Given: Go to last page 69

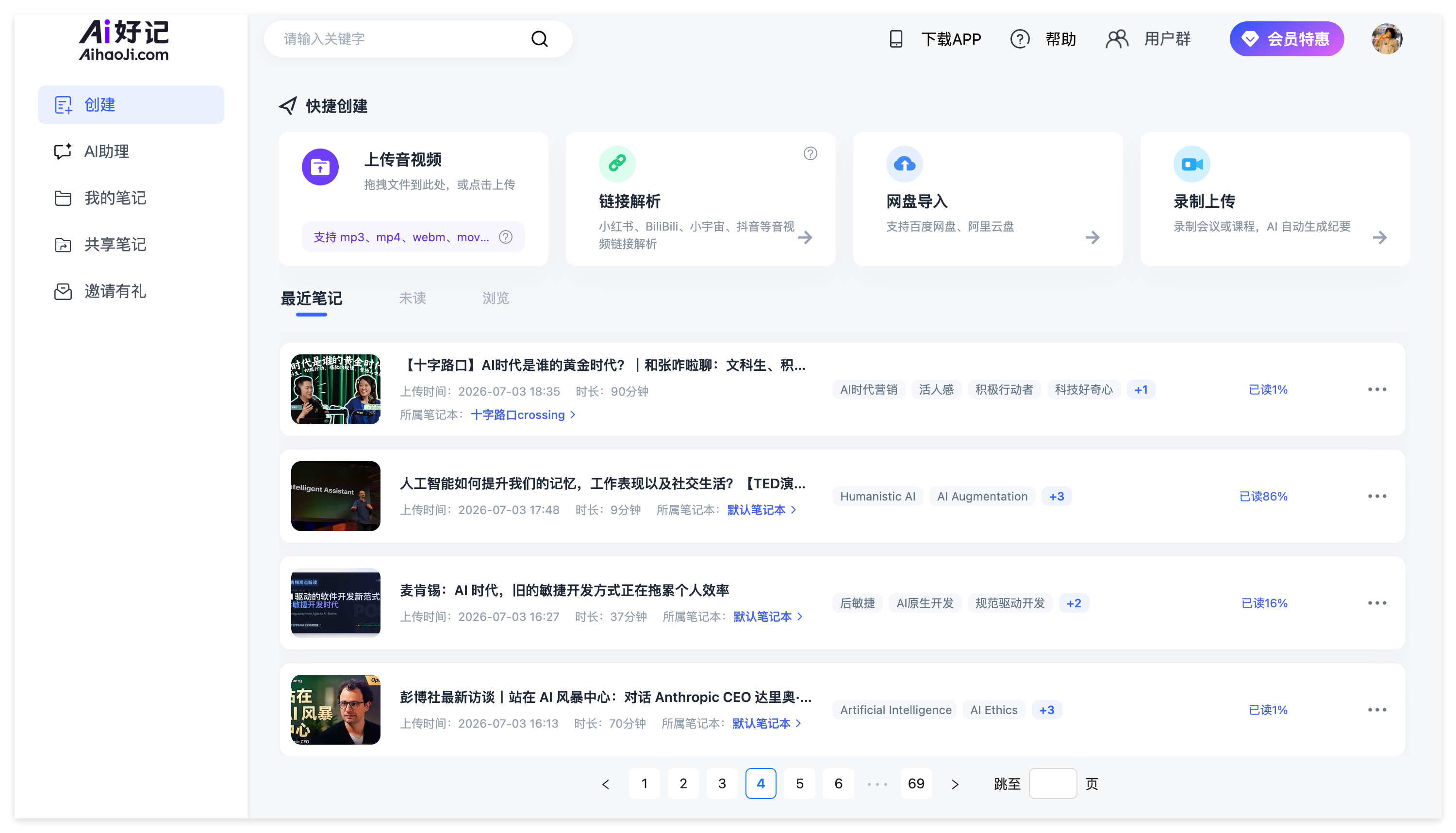Looking at the screenshot, I should (x=916, y=784).
